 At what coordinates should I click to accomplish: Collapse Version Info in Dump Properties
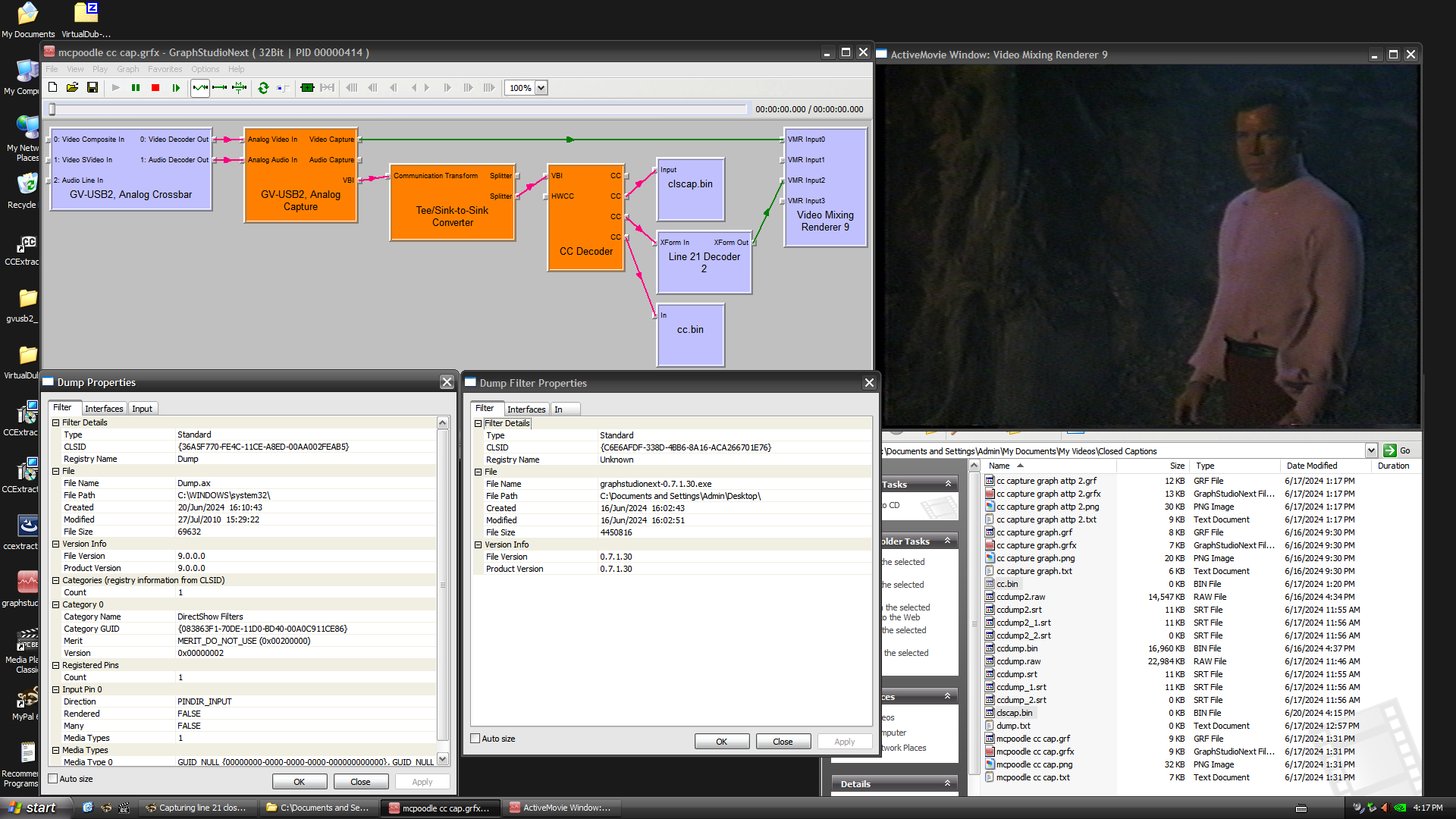[55, 544]
